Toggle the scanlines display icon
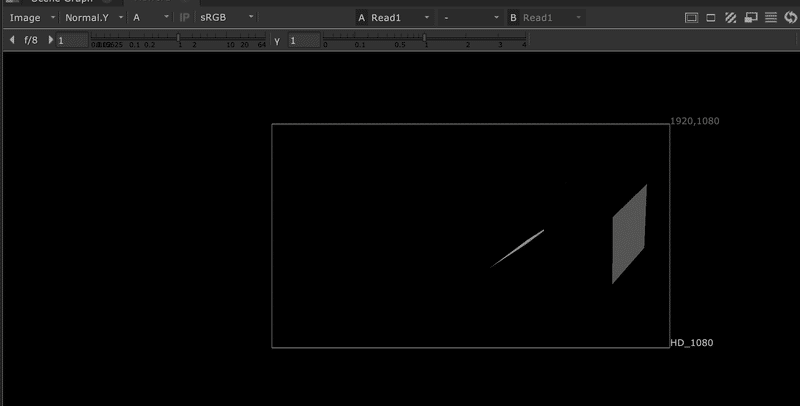The image size is (800, 406). (x=771, y=18)
